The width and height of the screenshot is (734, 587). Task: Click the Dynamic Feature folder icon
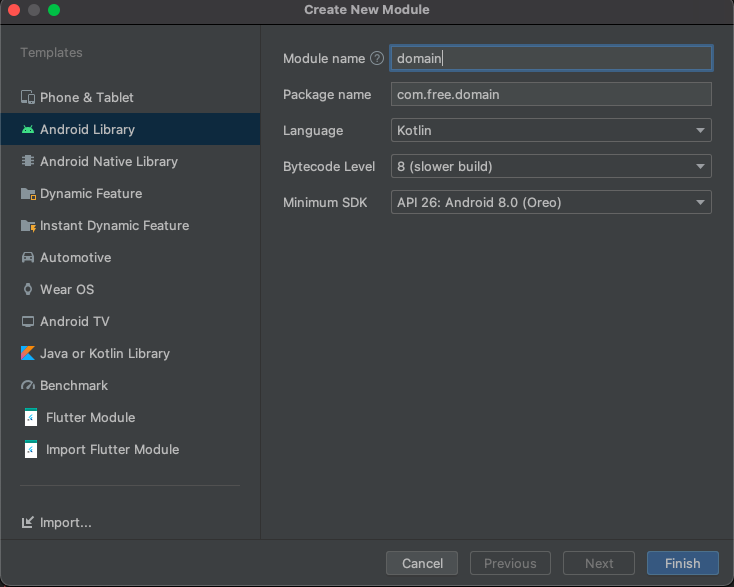coord(28,193)
